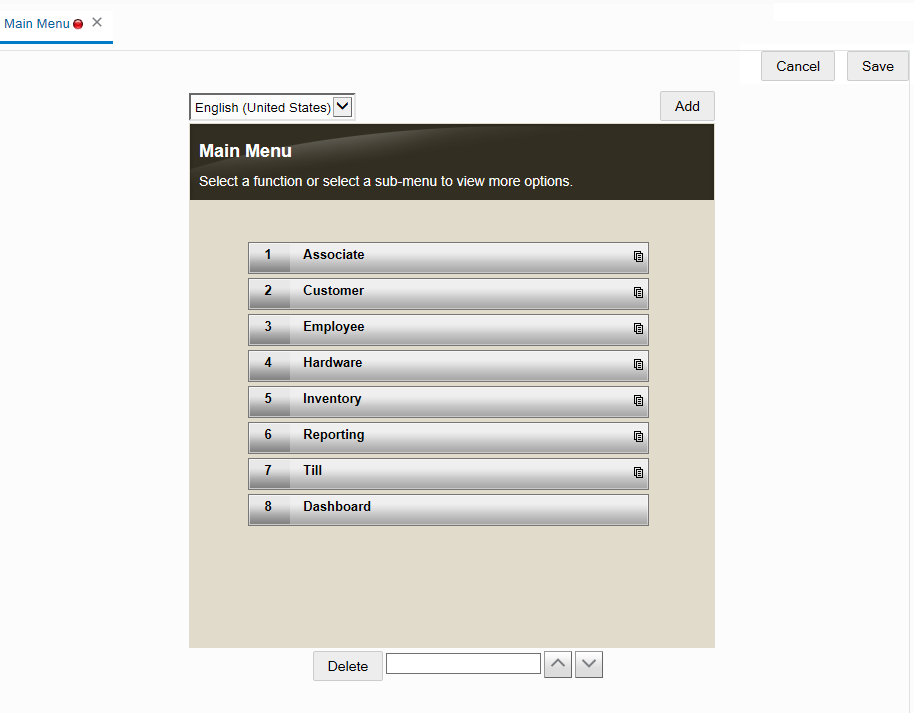Click the copy icon on the Customer row
Screen dimensions: 914x713
point(638,293)
